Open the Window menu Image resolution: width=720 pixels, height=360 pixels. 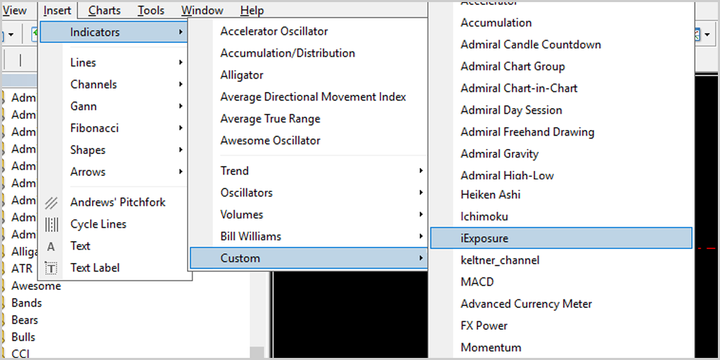[202, 10]
